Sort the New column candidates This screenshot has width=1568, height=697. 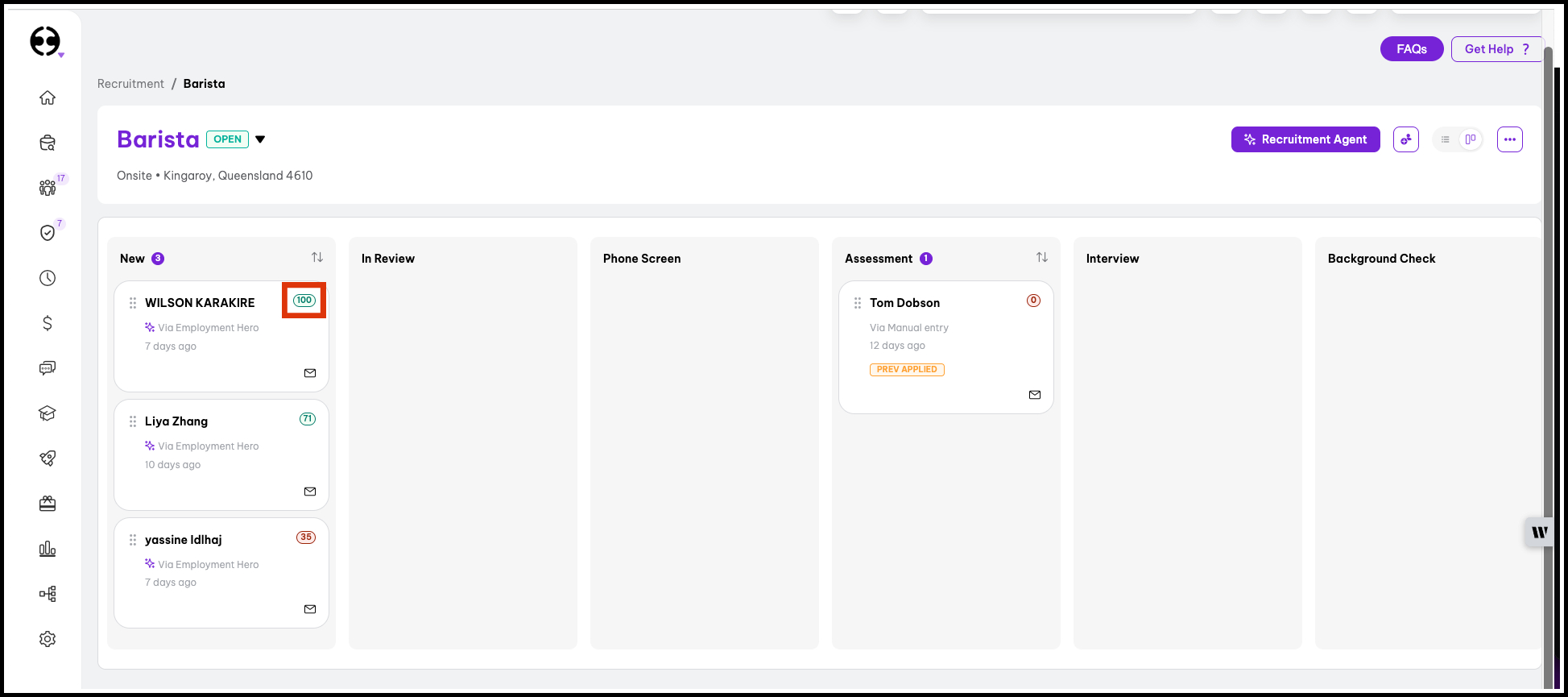coord(316,258)
